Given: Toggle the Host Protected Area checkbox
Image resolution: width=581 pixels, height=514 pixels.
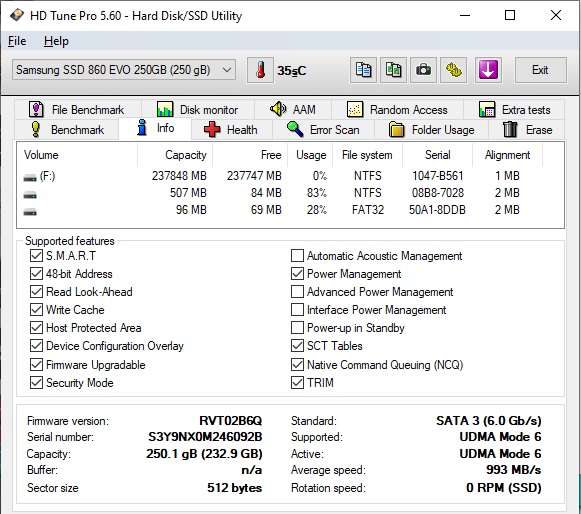Looking at the screenshot, I should click(x=36, y=328).
